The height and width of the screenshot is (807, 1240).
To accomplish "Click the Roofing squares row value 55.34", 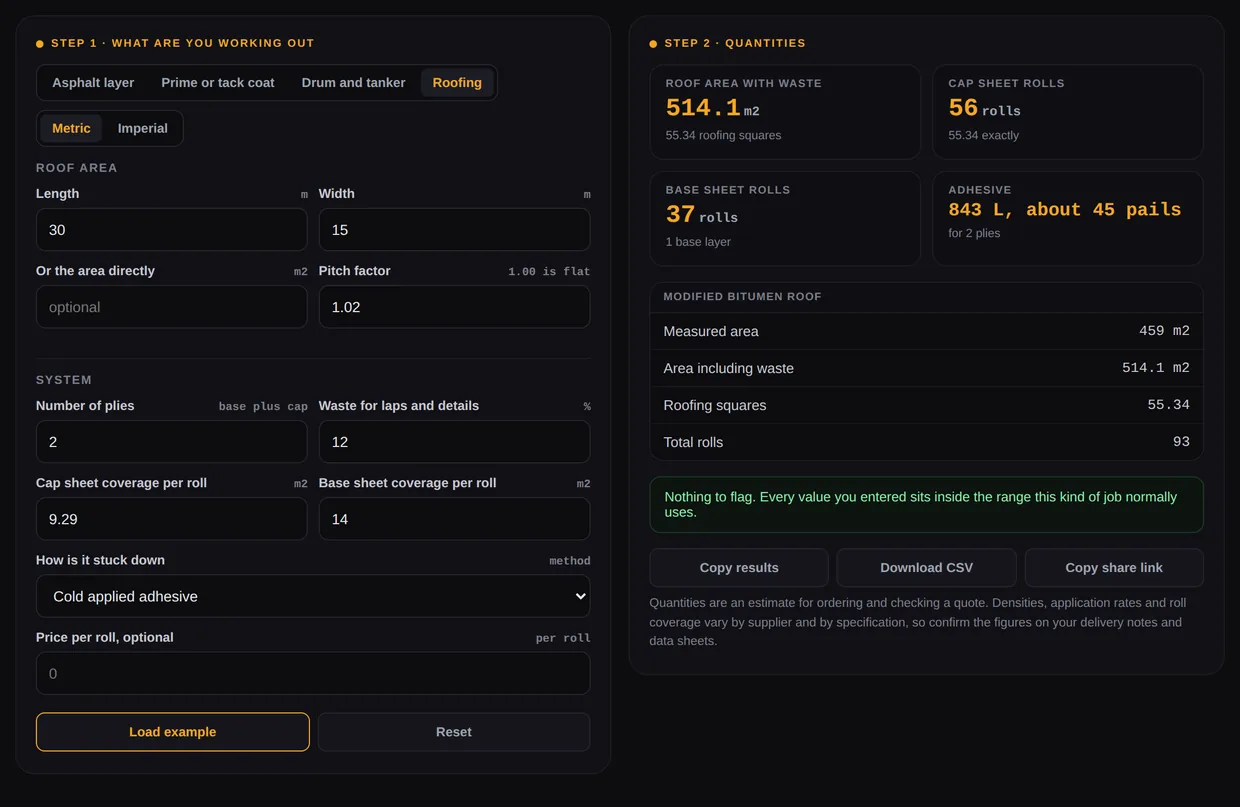I will click(x=1168, y=405).
